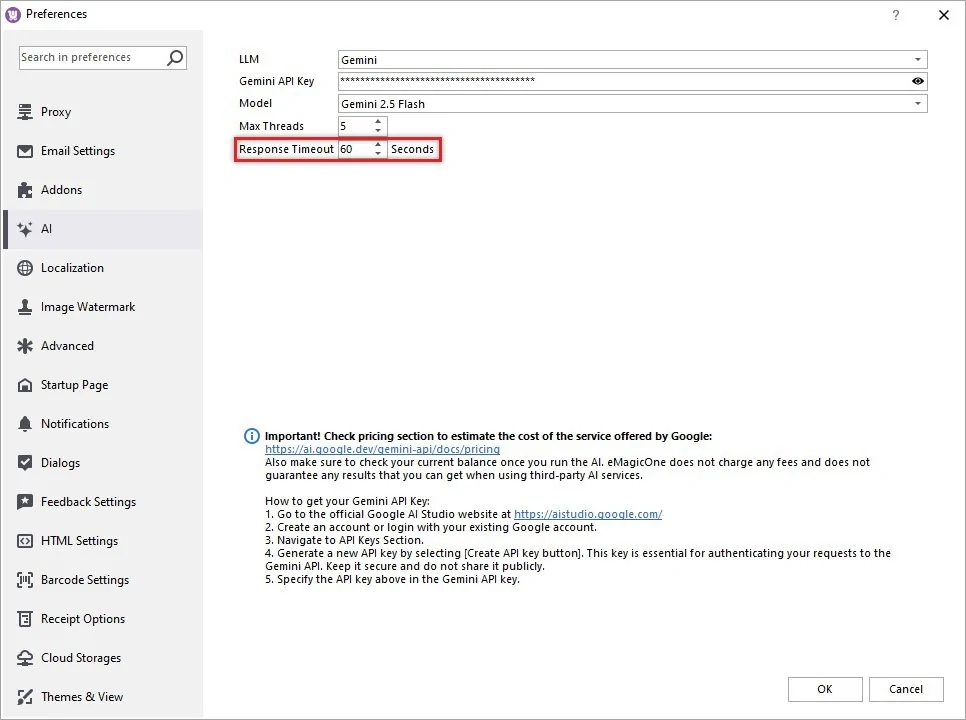The width and height of the screenshot is (966, 720).
Task: Expand the Model dropdown showing Gemini 2.5 Flash
Action: pyautogui.click(x=918, y=103)
